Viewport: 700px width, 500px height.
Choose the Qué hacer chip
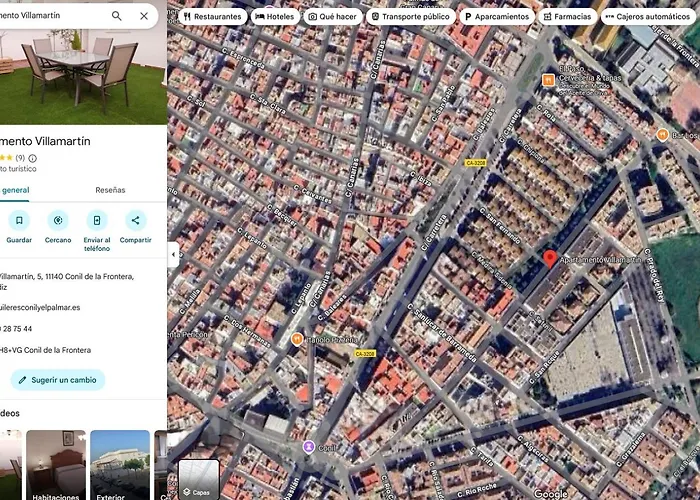click(x=333, y=17)
